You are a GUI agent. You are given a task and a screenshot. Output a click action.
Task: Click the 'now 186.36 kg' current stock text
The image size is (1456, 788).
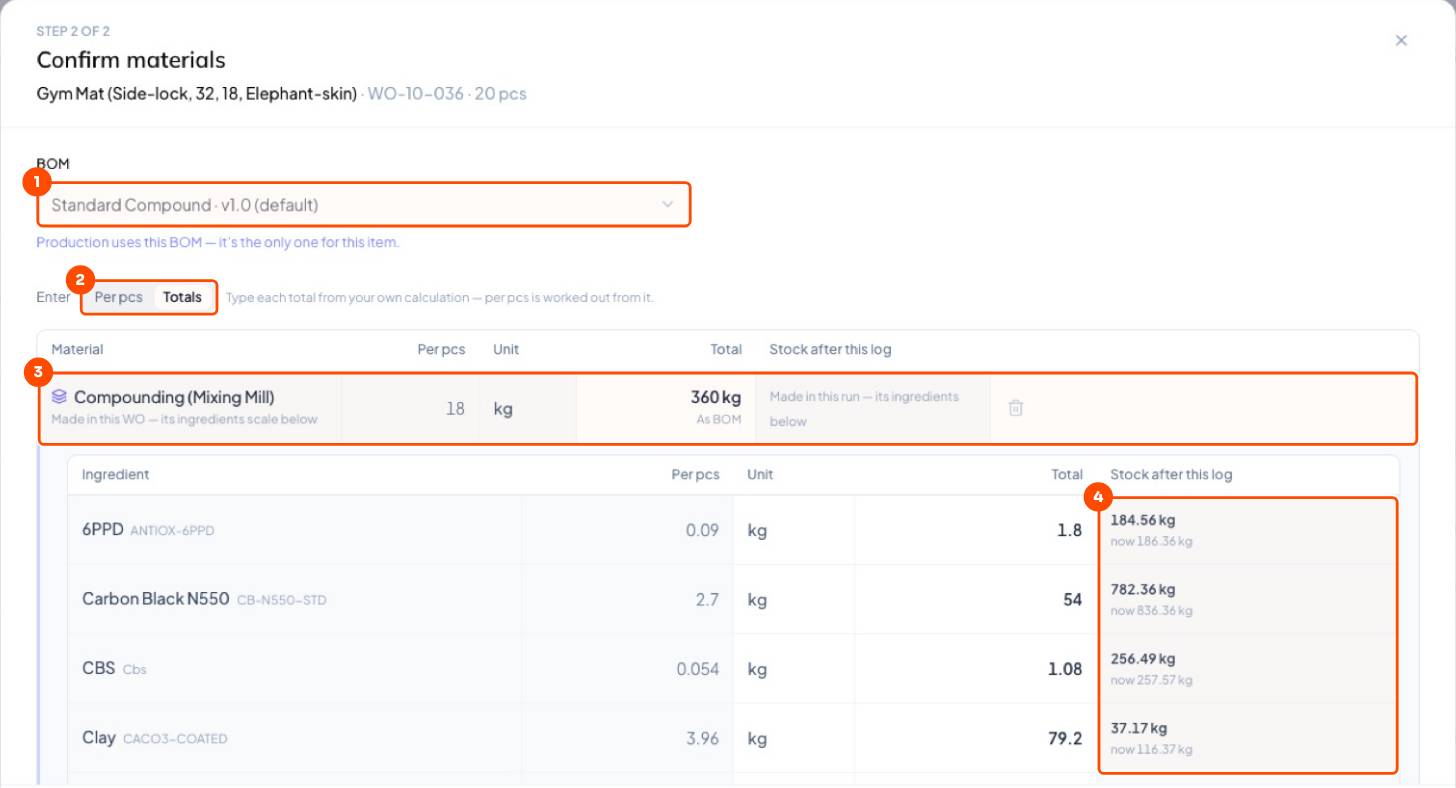(x=1151, y=541)
